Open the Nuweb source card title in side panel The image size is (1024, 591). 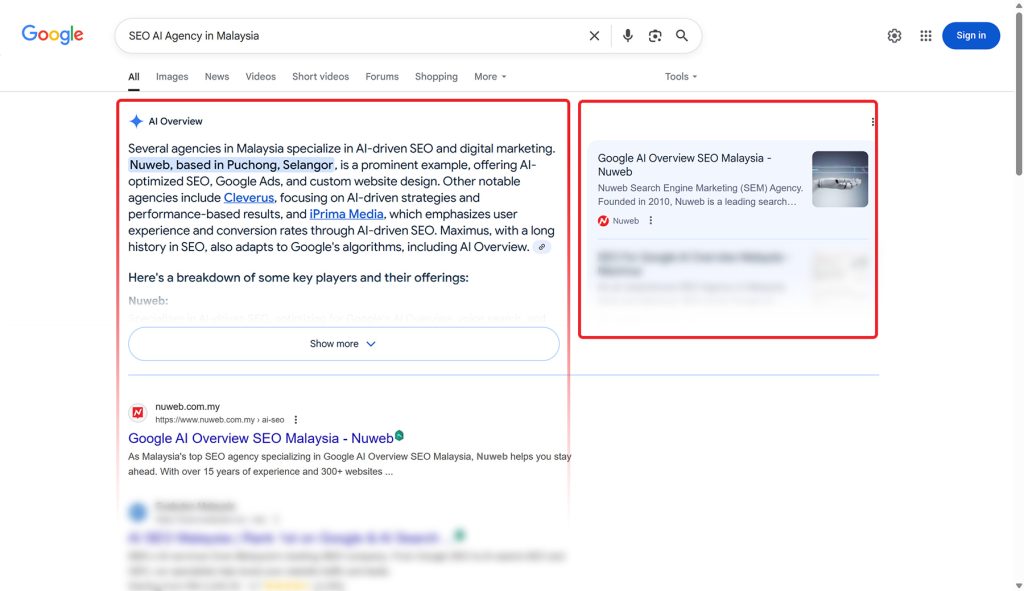tap(684, 165)
